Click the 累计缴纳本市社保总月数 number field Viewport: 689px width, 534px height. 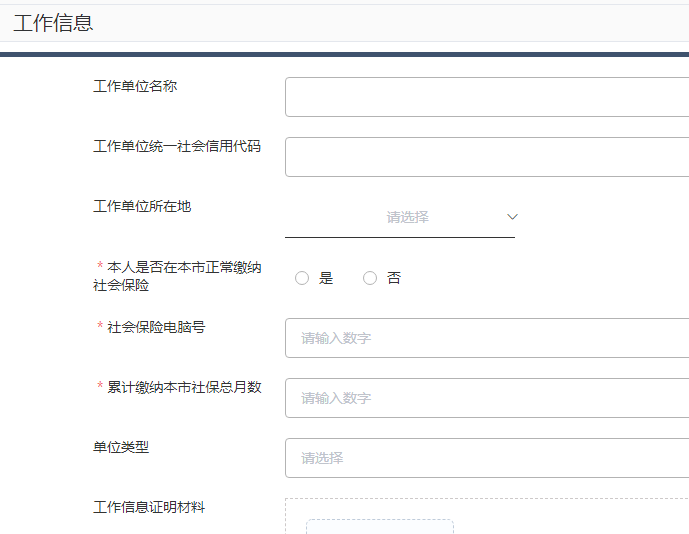click(x=487, y=398)
